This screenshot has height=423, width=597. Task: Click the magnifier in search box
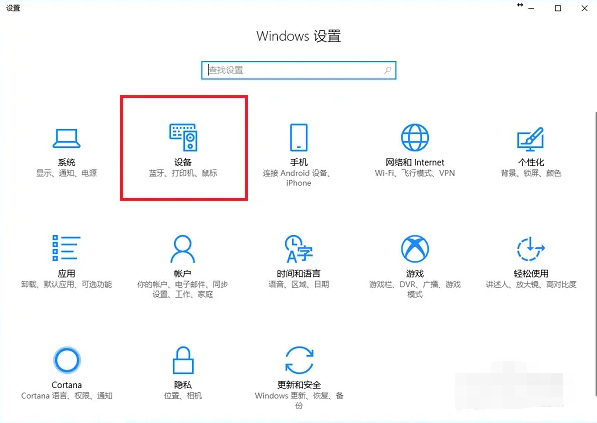pos(387,70)
